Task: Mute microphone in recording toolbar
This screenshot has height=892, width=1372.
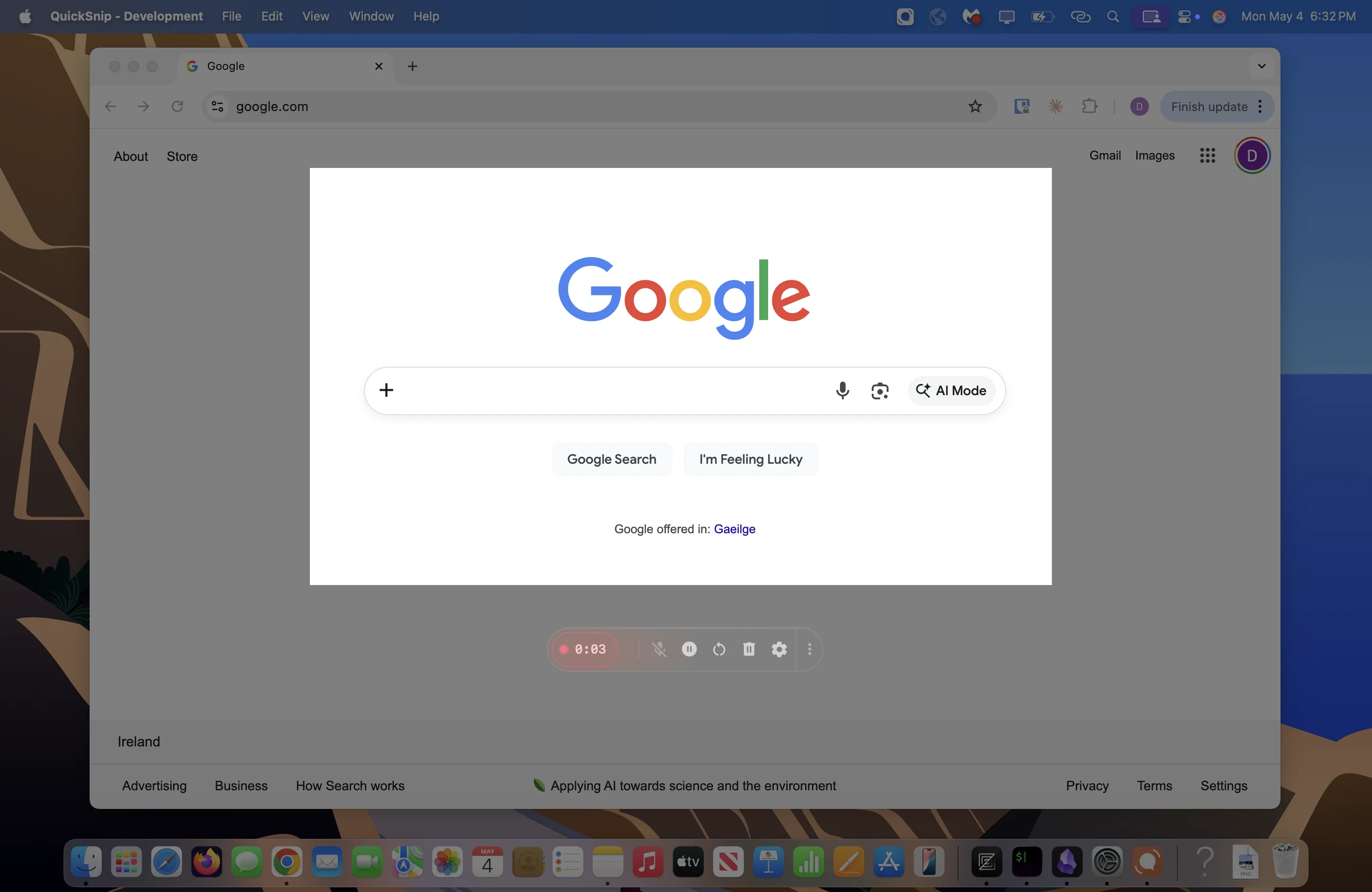Action: tap(659, 649)
